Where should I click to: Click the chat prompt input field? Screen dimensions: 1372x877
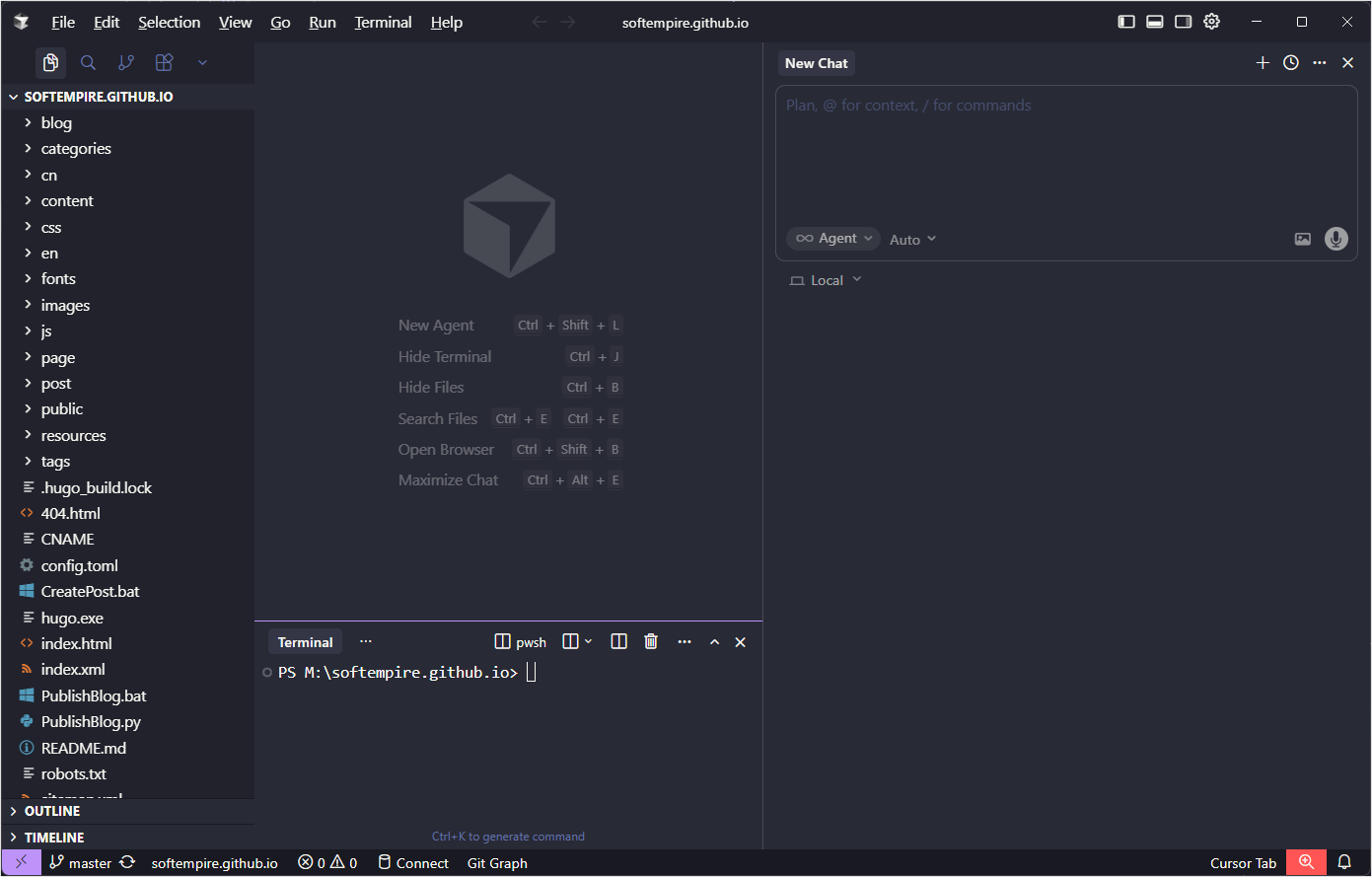(1065, 148)
